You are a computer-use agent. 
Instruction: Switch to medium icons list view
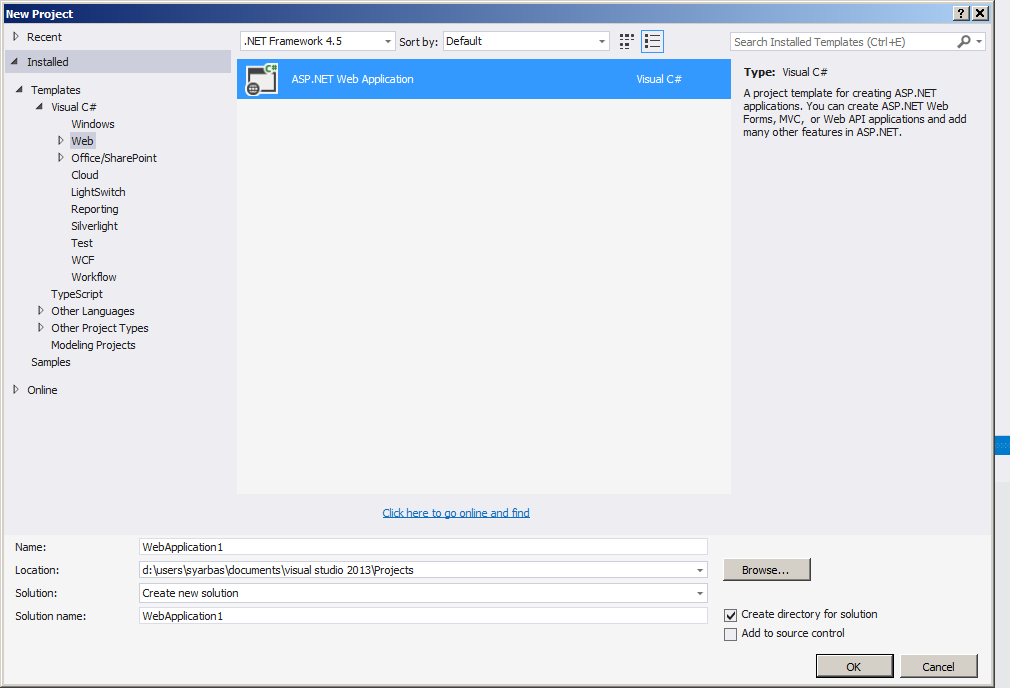coord(653,42)
